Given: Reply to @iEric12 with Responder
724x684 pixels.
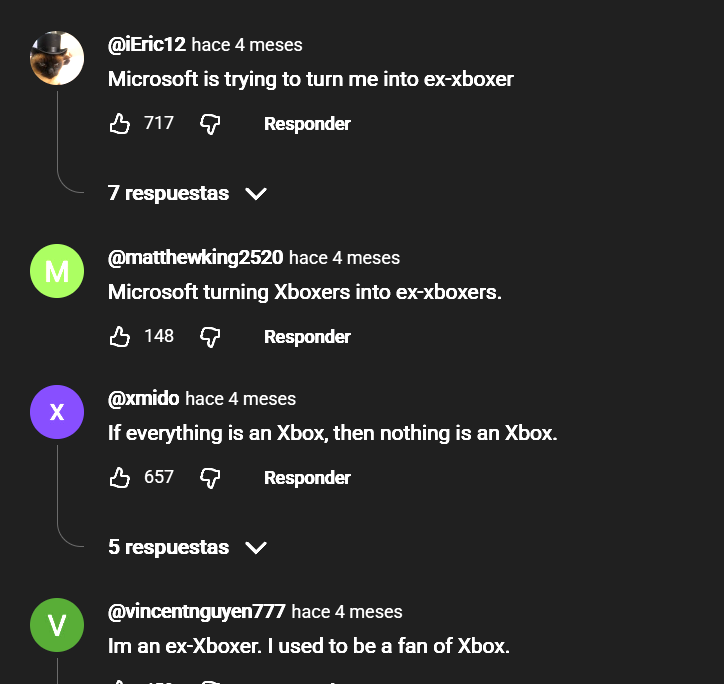Looking at the screenshot, I should [x=307, y=124].
